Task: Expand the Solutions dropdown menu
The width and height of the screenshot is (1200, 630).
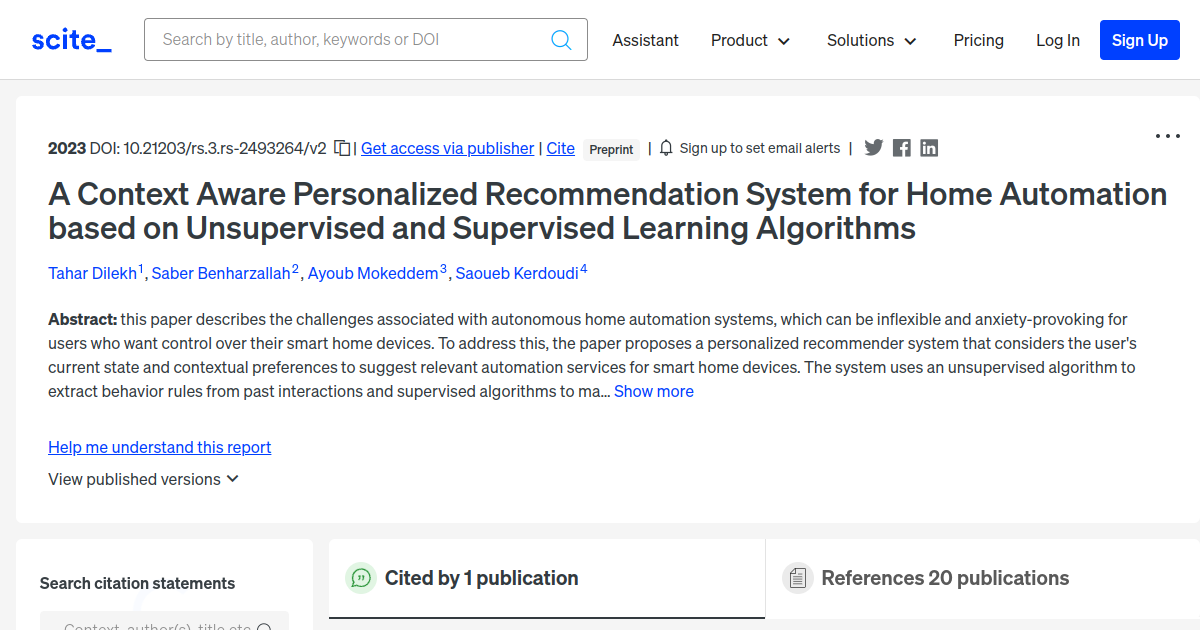Action: tap(872, 40)
